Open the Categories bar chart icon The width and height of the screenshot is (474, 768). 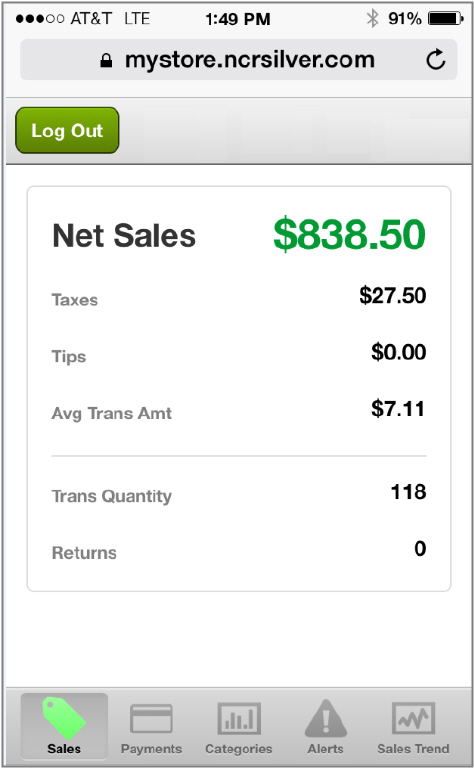(238, 719)
